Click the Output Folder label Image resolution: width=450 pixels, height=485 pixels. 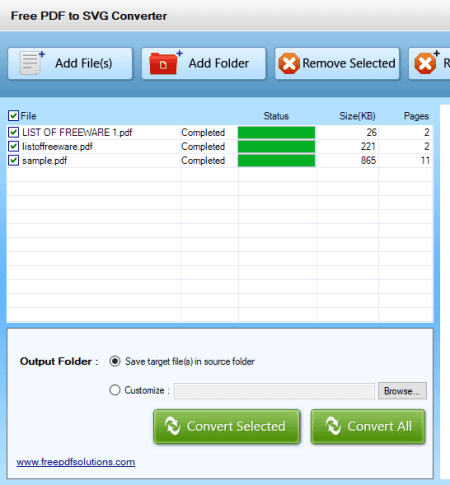point(59,361)
